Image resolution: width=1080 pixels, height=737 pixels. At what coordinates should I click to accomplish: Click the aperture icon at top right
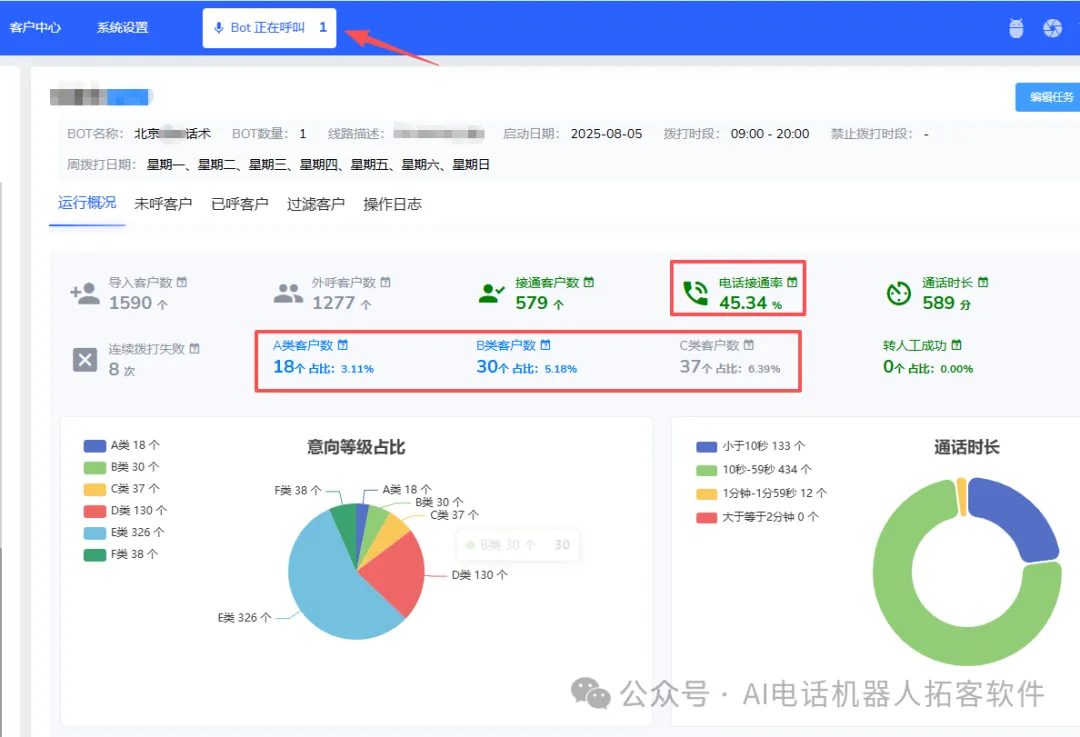[1053, 28]
